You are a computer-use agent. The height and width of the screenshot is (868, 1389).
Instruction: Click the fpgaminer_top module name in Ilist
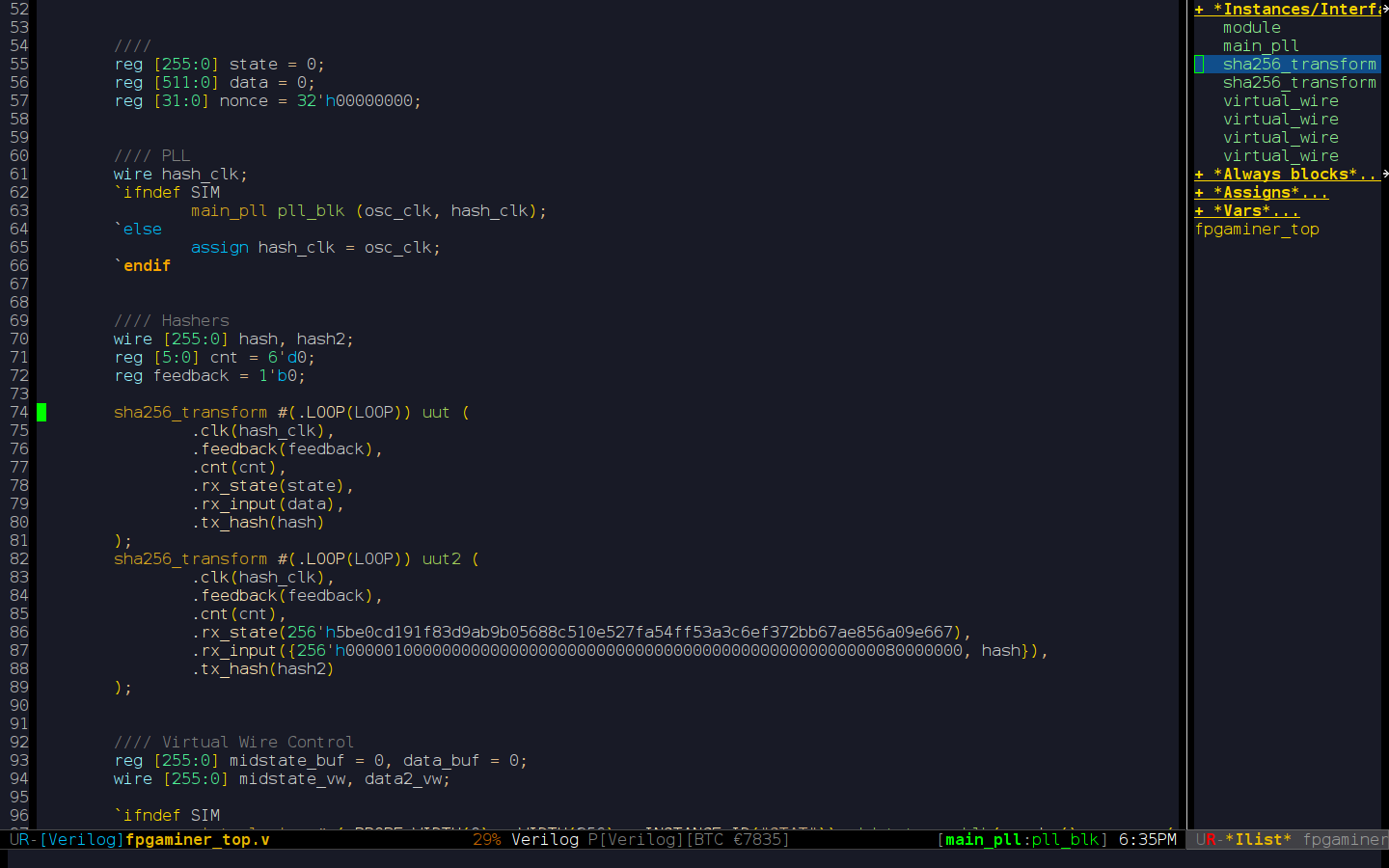tap(1256, 230)
